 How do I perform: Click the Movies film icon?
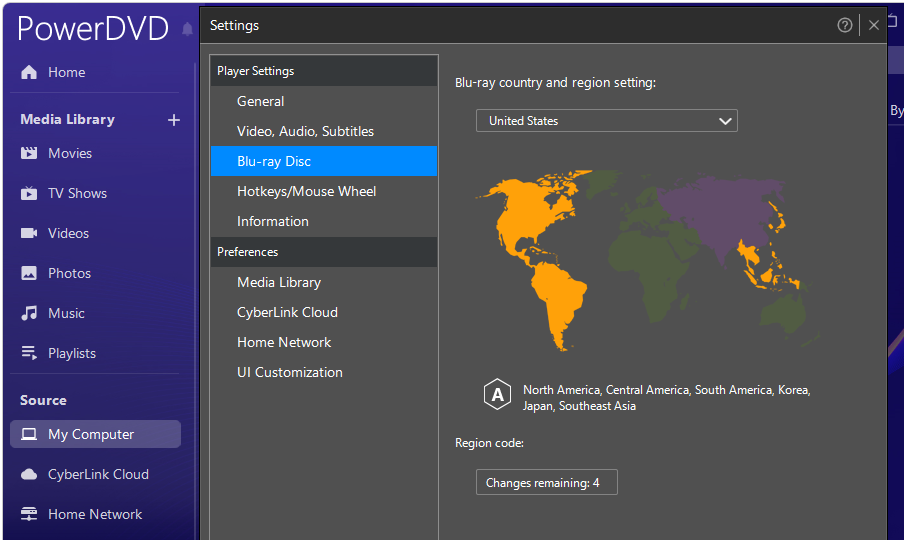29,153
